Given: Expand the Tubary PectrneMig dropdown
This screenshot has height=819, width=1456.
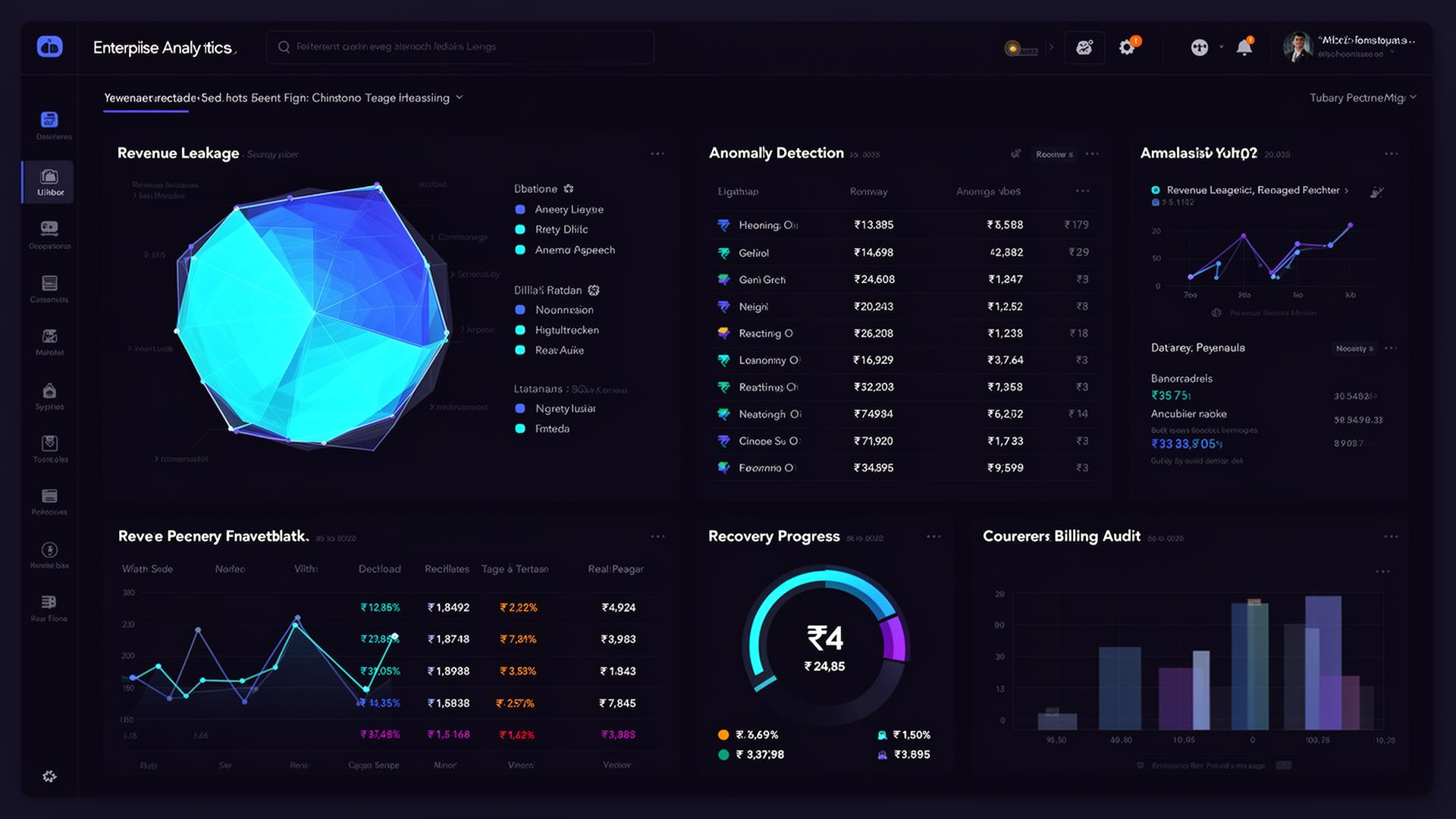Looking at the screenshot, I should click(1363, 98).
